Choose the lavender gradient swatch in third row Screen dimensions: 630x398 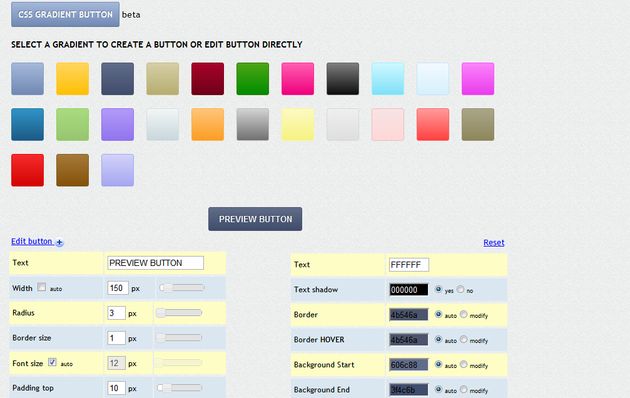118,170
